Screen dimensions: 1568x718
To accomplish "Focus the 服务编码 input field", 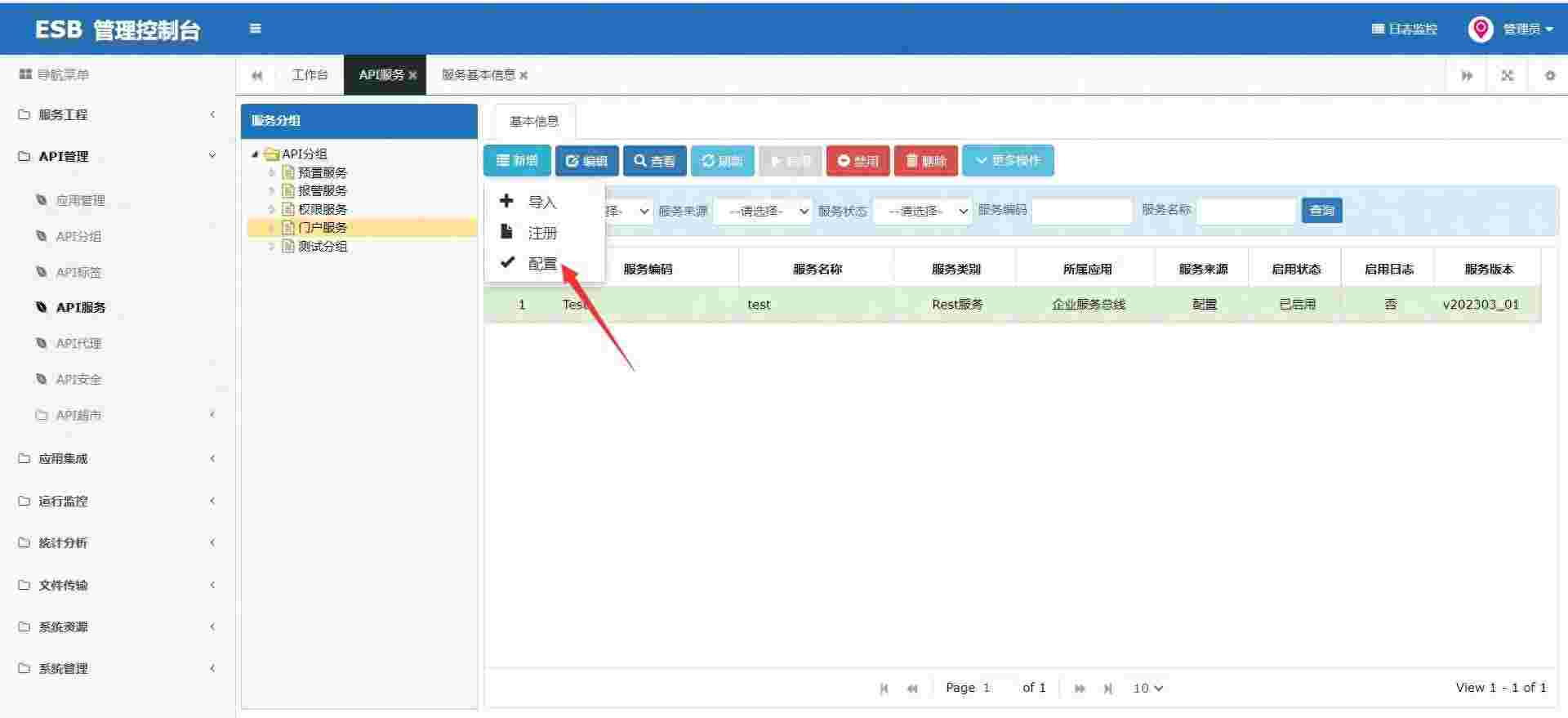I will pyautogui.click(x=1082, y=211).
